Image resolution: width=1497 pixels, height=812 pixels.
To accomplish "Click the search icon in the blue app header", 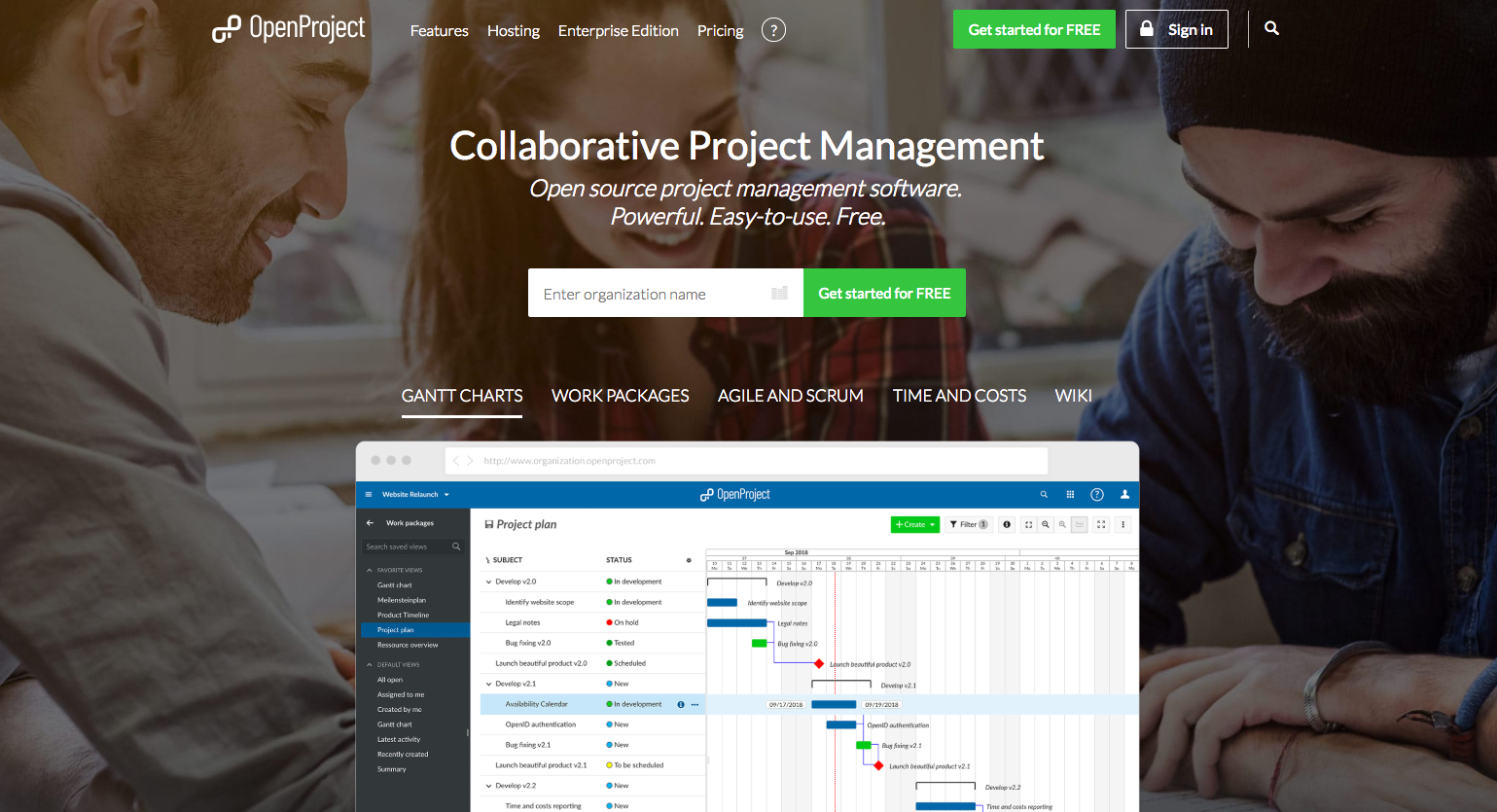I will coord(1044,494).
